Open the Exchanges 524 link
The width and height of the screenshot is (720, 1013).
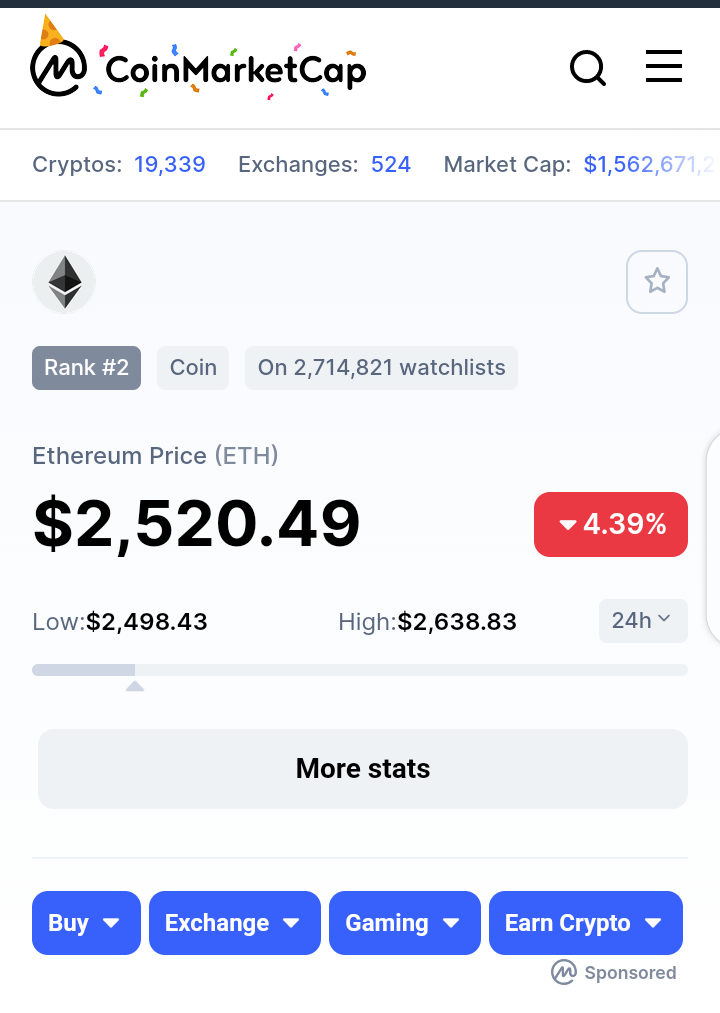click(390, 165)
